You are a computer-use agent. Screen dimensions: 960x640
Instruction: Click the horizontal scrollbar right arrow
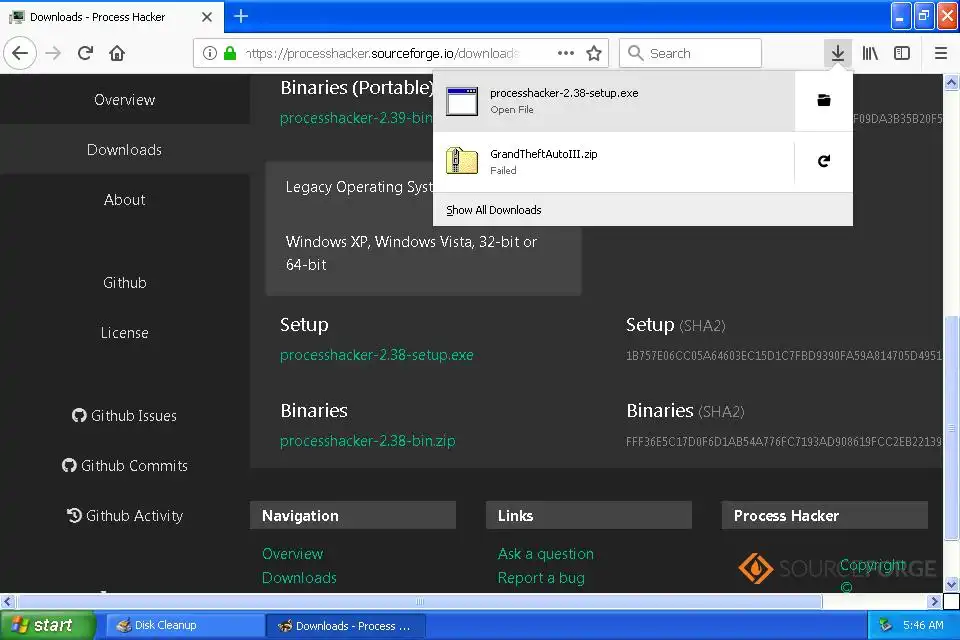point(934,601)
